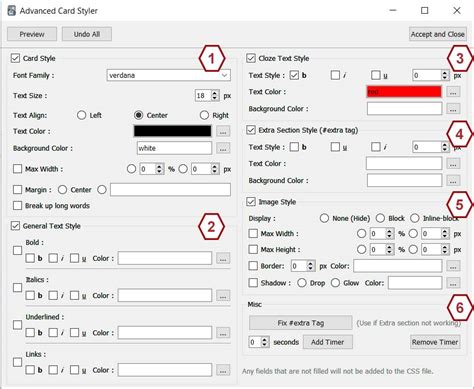Image resolution: width=474 pixels, height=389 pixels.
Task: Adjust Card Style Max Width percent spinner
Action: pos(160,169)
